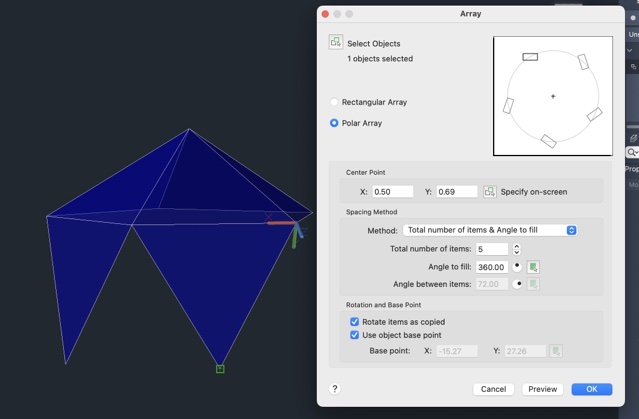The image size is (639, 419).
Task: Click the Center Point Y field
Action: [457, 192]
